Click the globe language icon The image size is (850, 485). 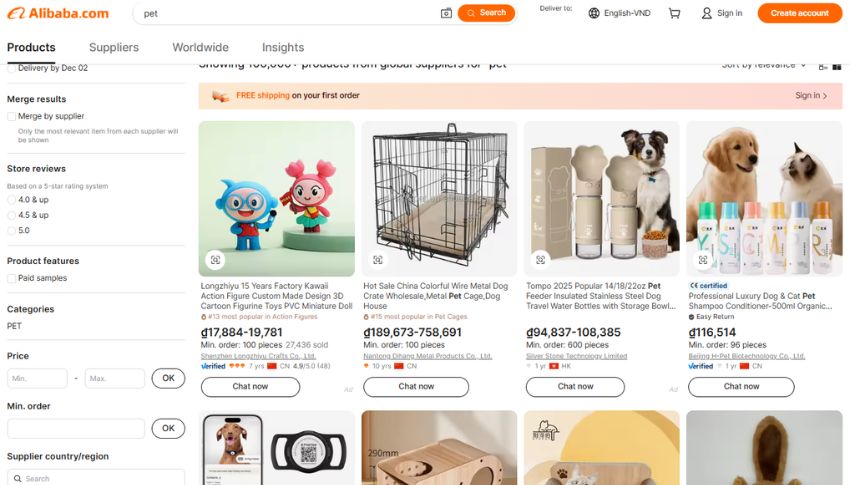pos(594,13)
